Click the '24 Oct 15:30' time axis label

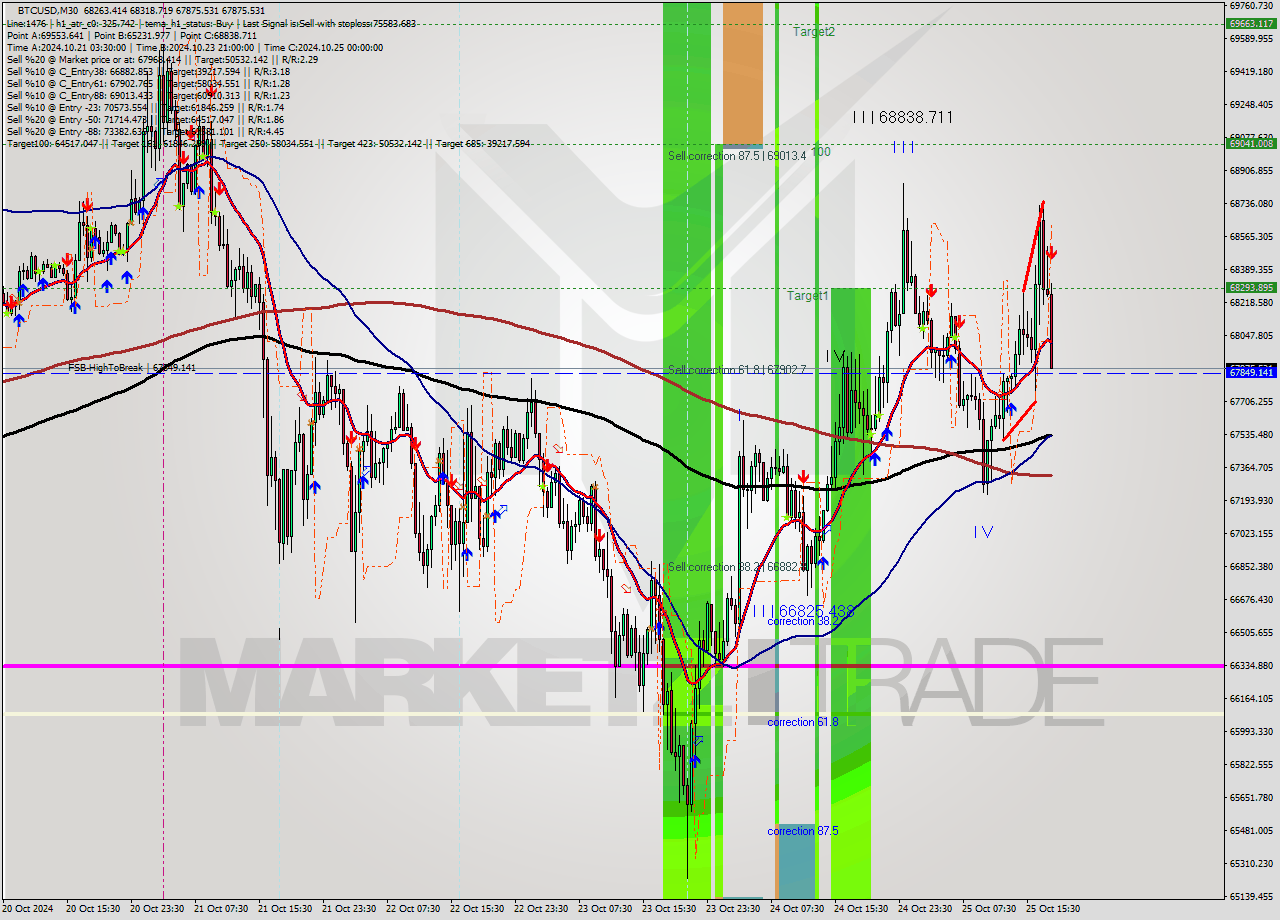(x=860, y=909)
